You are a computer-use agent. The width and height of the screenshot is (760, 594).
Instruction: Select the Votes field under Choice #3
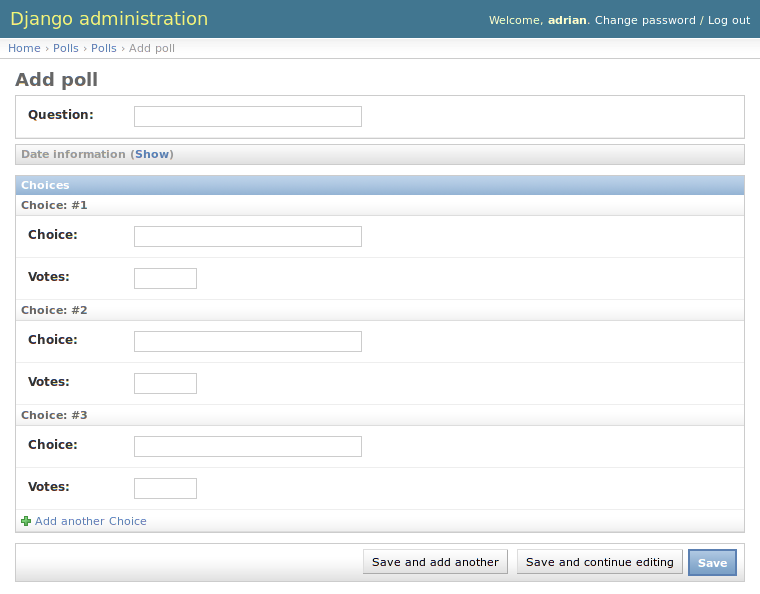pyautogui.click(x=165, y=488)
